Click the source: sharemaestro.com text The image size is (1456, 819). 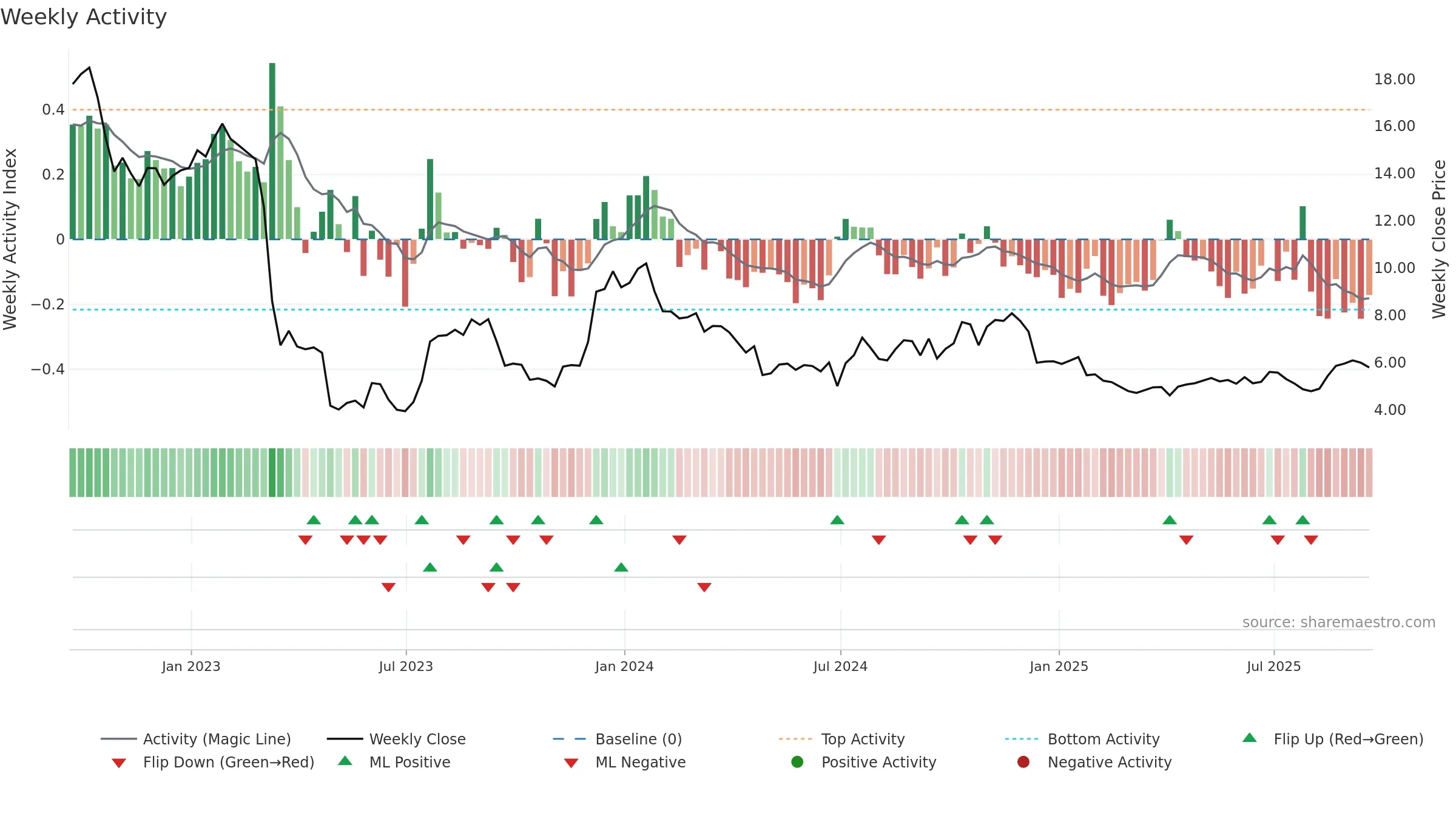(1339, 622)
